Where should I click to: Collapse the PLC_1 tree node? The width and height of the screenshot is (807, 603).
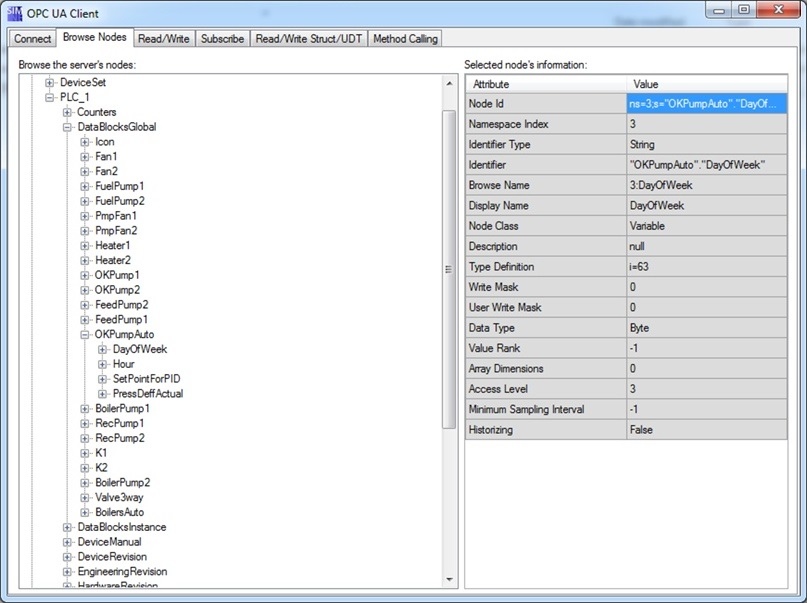click(49, 97)
